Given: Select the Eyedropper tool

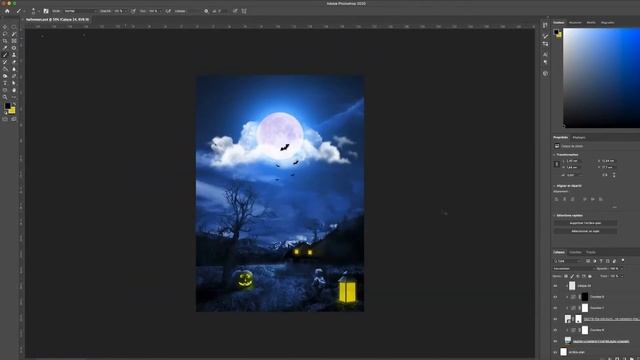Looking at the screenshot, I should click(5, 48).
